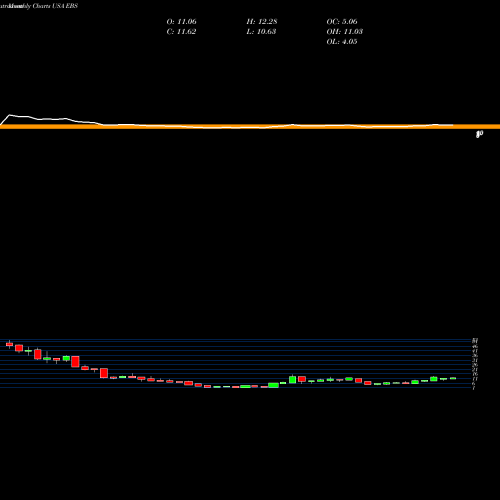Viewport: 500px width, 500px height.
Task: Select the close price value 'C: 11.62'
Action: click(181, 32)
